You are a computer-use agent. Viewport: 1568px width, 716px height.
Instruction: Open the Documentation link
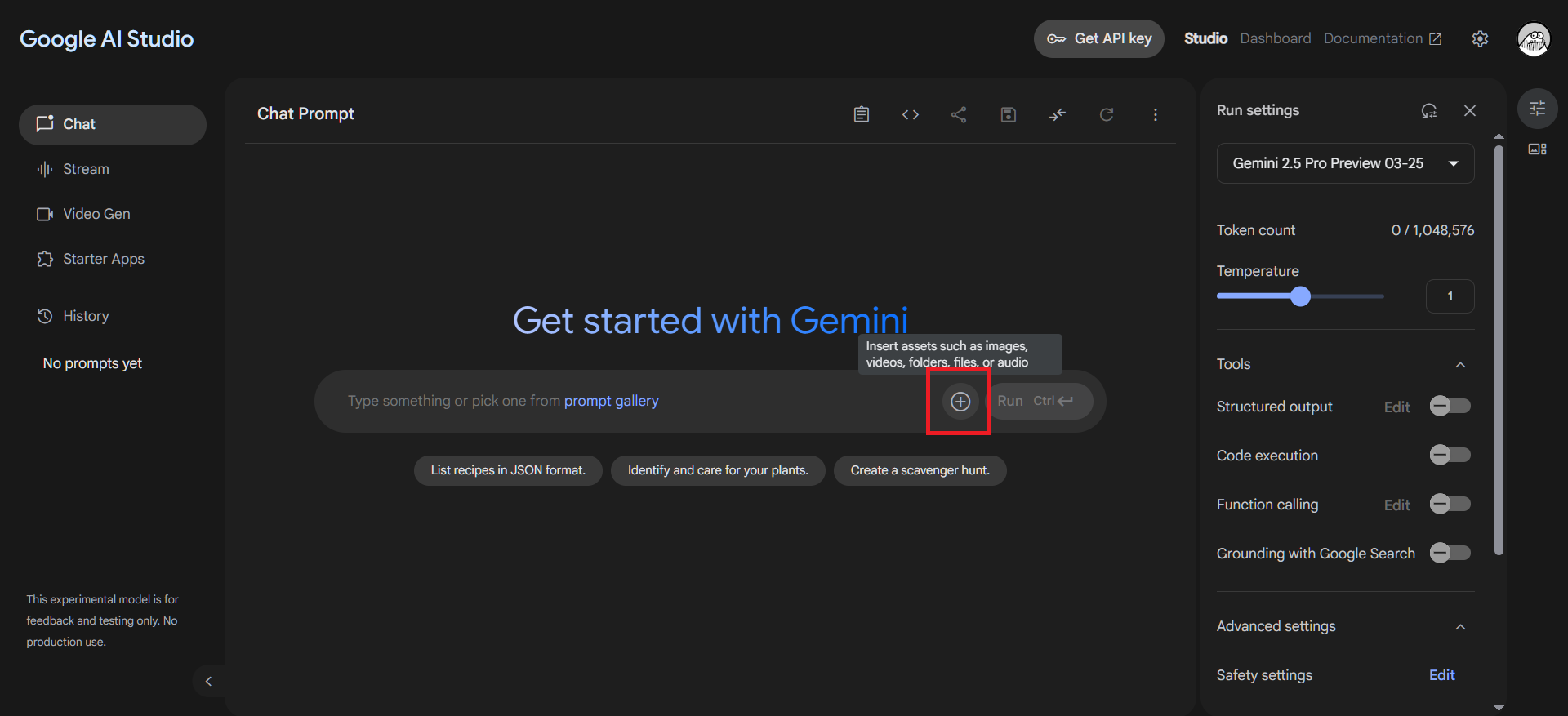(x=1382, y=38)
